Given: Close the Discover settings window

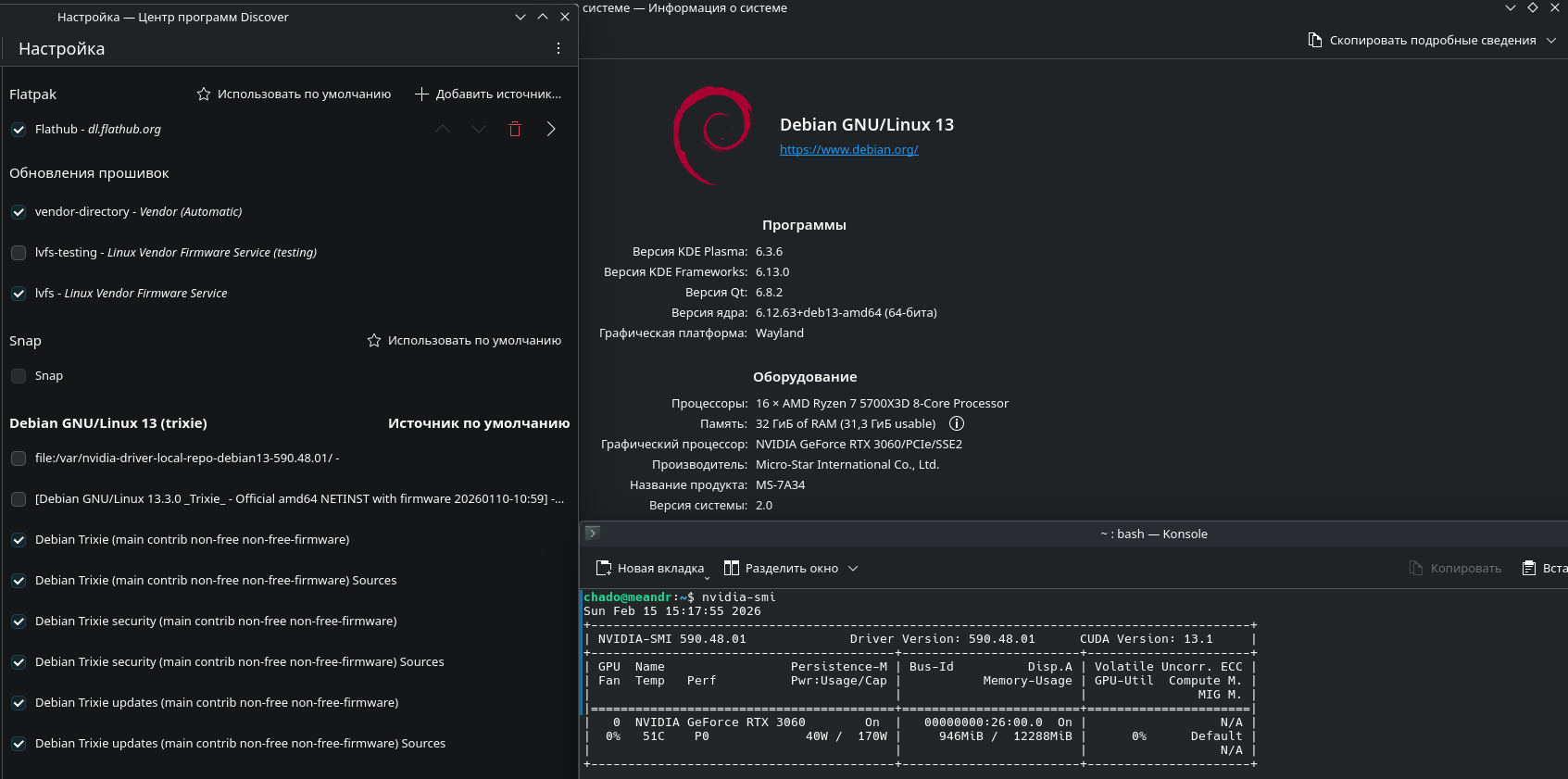Looking at the screenshot, I should tap(565, 17).
